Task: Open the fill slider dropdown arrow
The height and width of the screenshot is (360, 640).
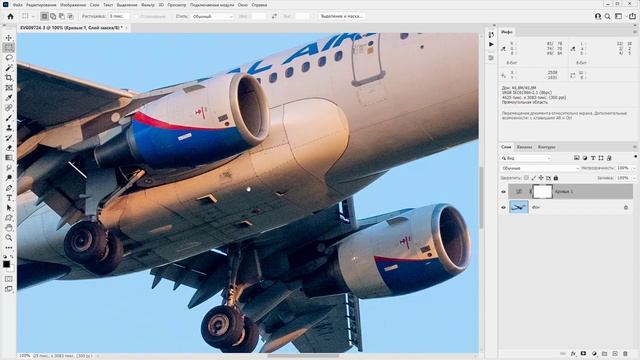Action: click(634, 178)
